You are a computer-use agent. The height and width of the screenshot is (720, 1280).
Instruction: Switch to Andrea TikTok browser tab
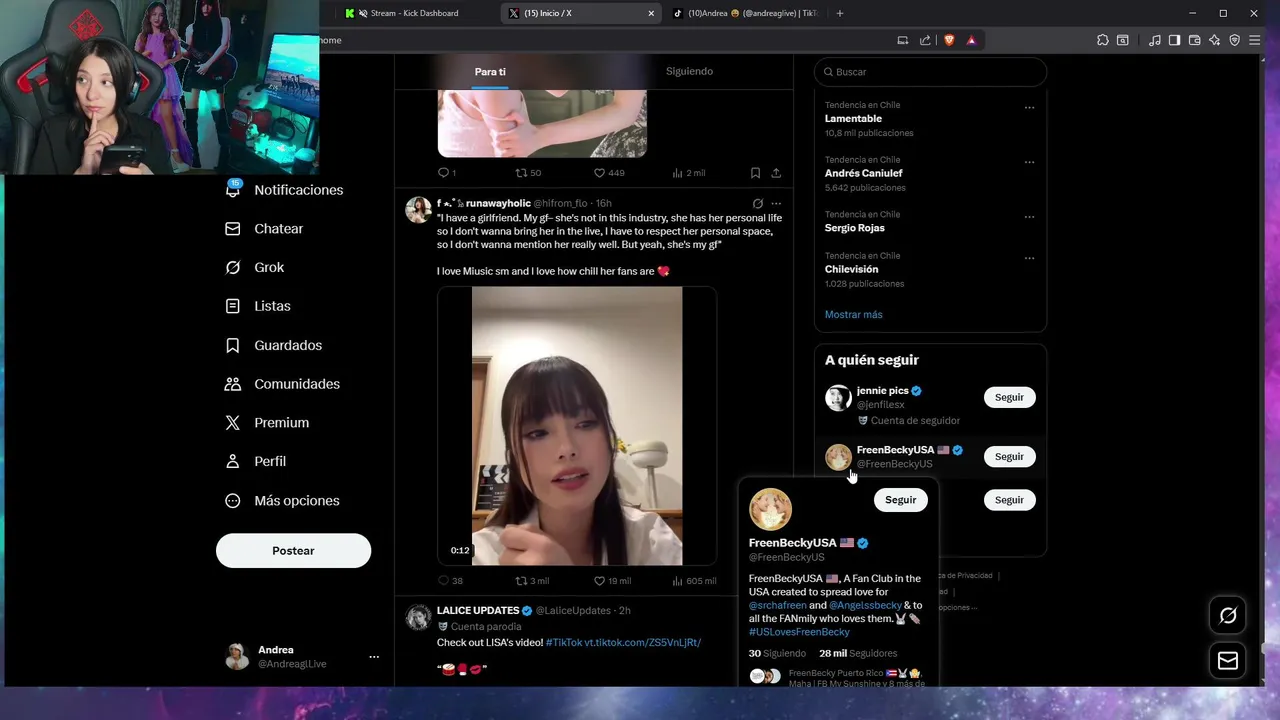744,13
